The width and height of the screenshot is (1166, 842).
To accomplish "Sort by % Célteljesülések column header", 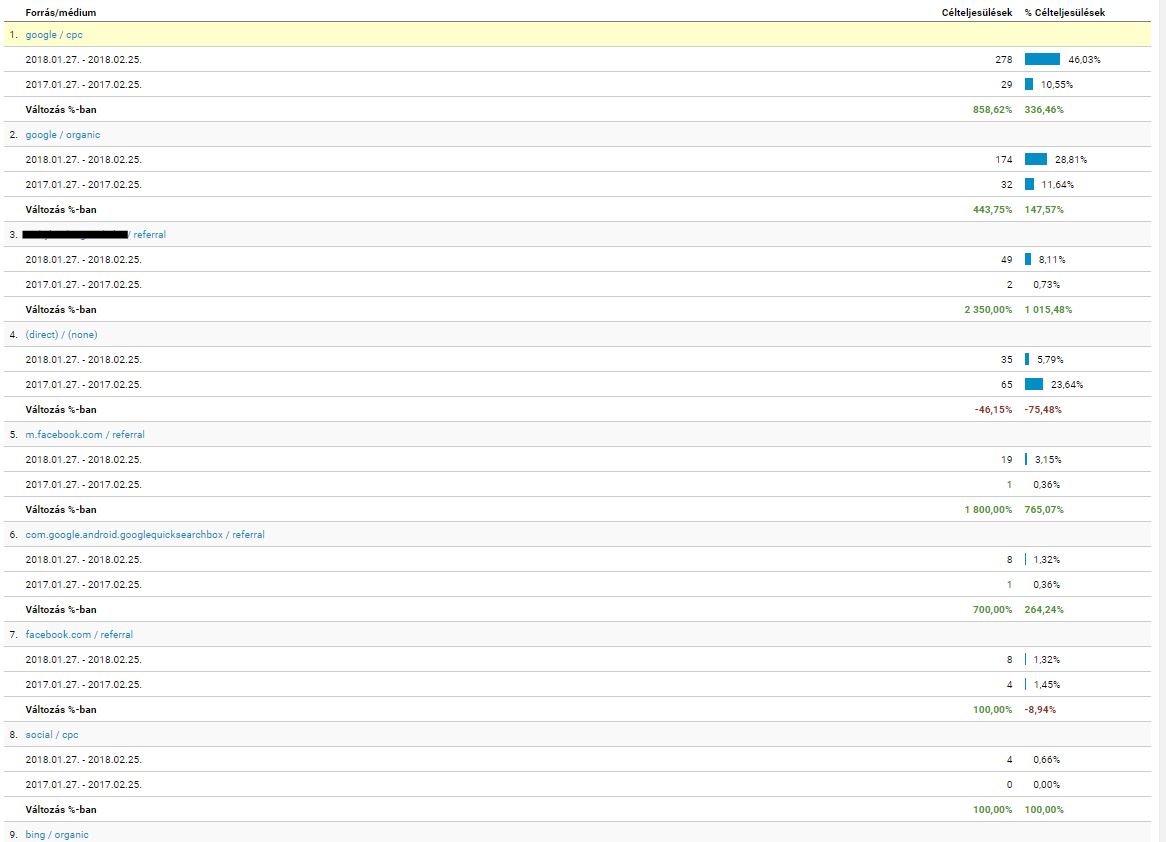I will pyautogui.click(x=1064, y=12).
